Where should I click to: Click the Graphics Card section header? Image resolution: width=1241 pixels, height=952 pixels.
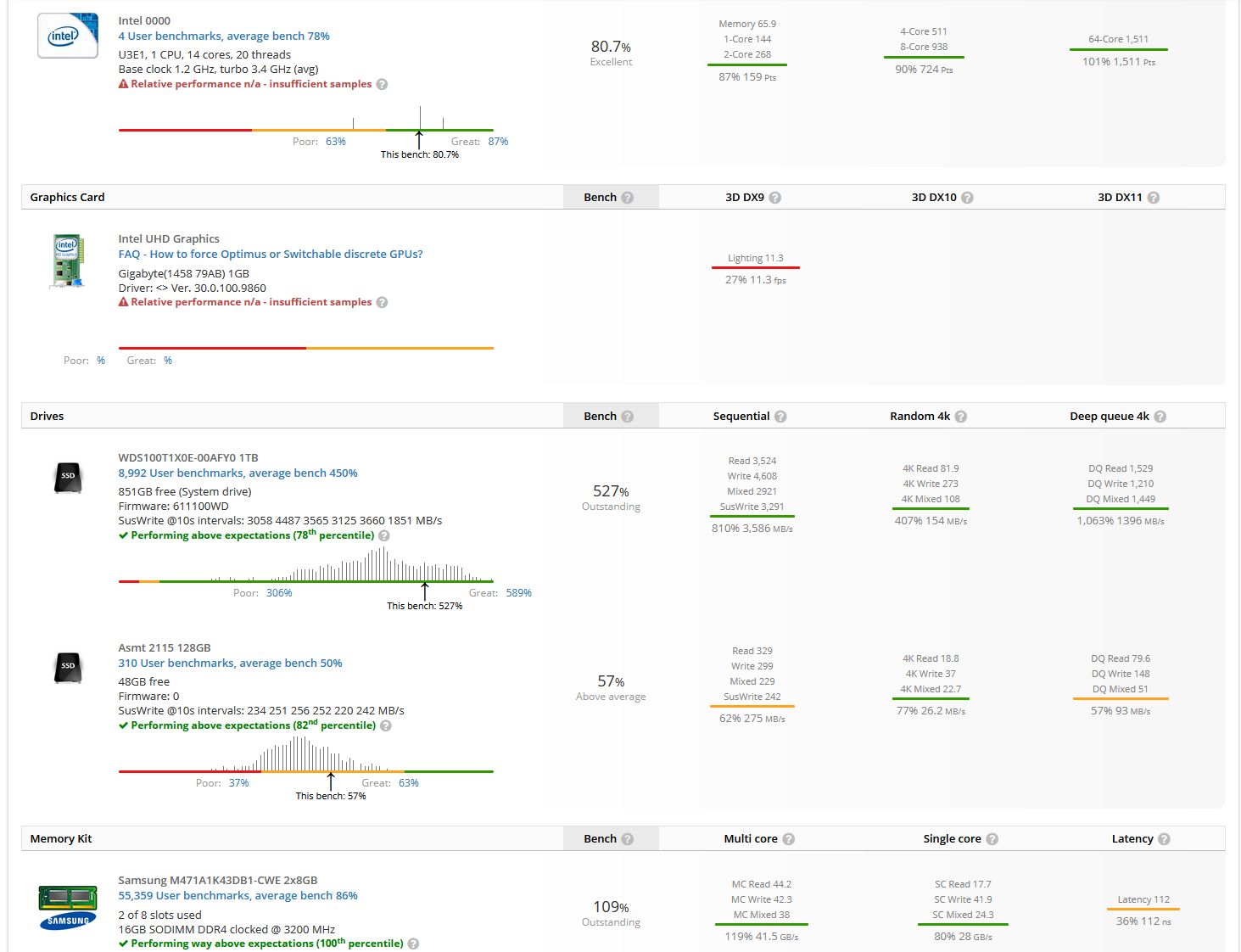[x=66, y=197]
